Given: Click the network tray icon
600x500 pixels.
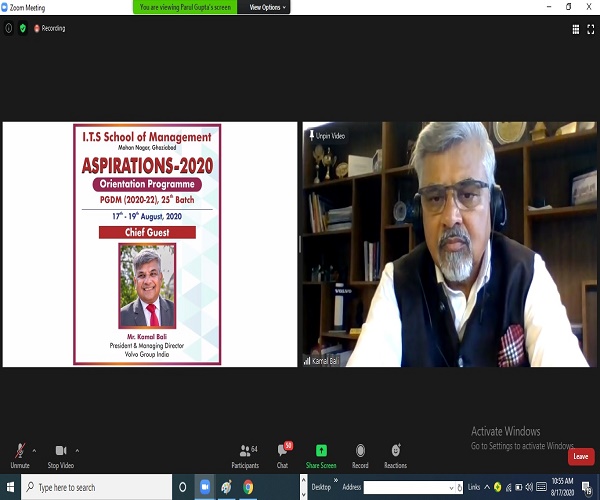Looking at the screenshot, I should click(x=509, y=487).
